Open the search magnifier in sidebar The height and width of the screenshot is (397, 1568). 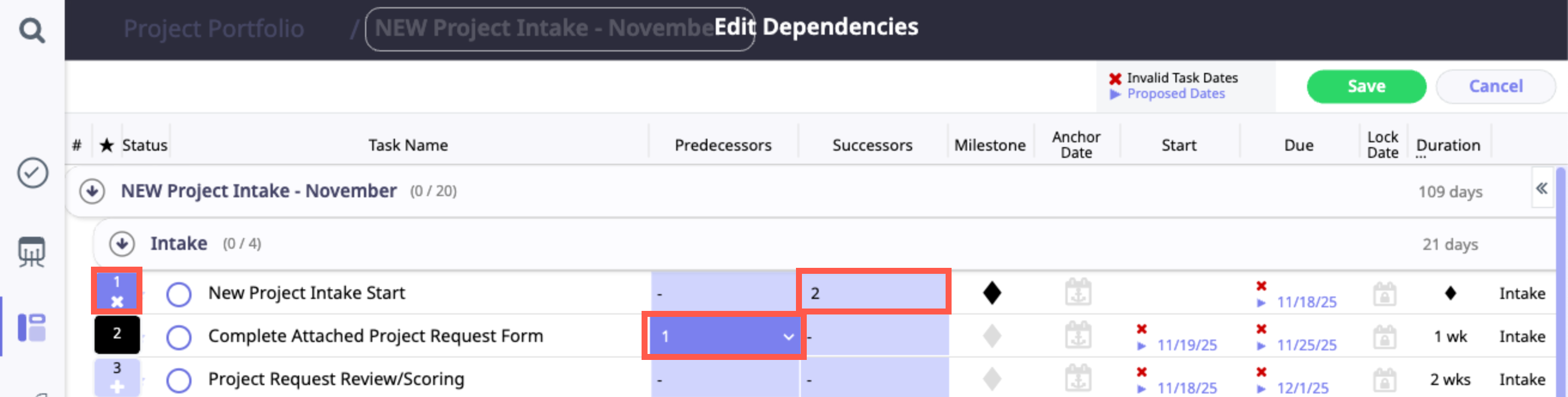click(32, 30)
